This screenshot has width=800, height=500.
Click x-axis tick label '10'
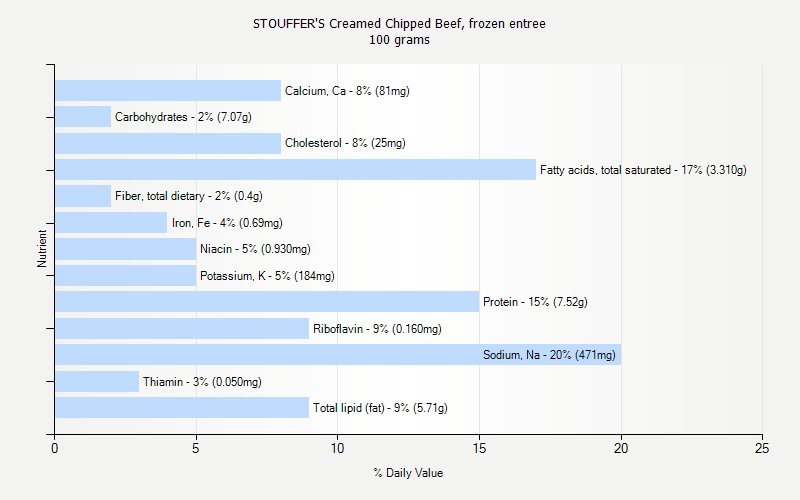(337, 448)
